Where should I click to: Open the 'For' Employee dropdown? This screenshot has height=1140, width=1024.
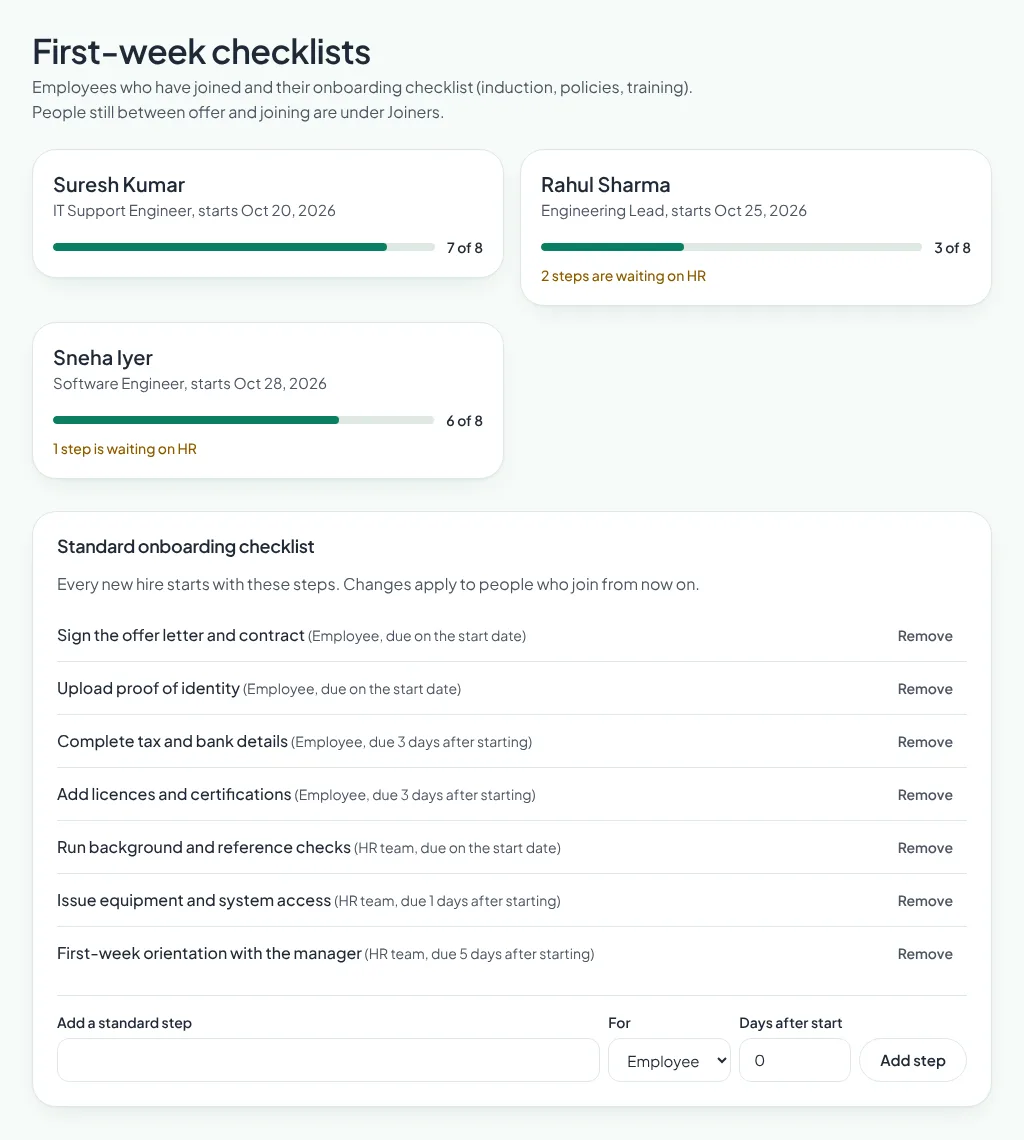click(669, 1061)
